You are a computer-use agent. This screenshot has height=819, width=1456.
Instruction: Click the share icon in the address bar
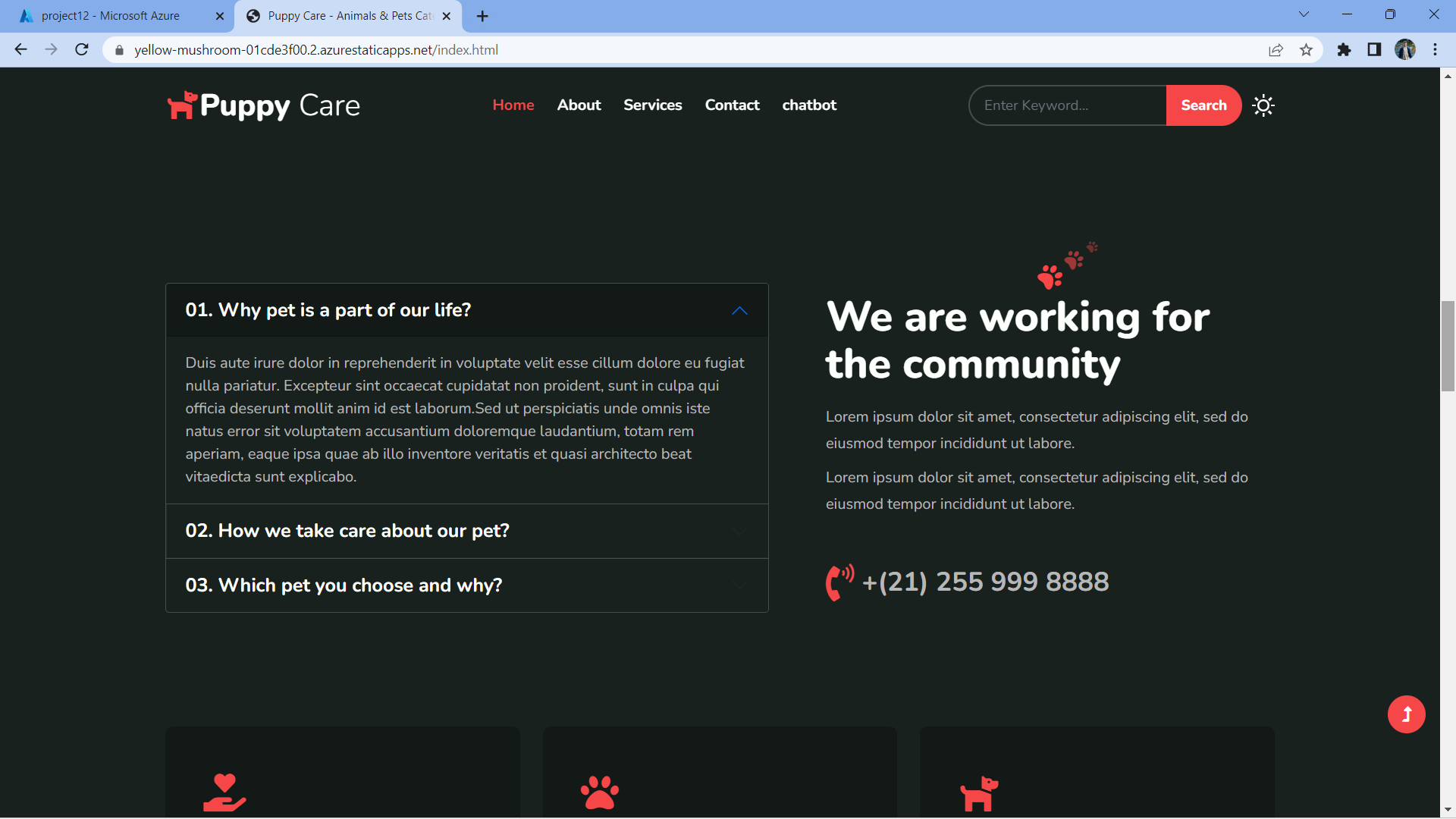pos(1276,49)
